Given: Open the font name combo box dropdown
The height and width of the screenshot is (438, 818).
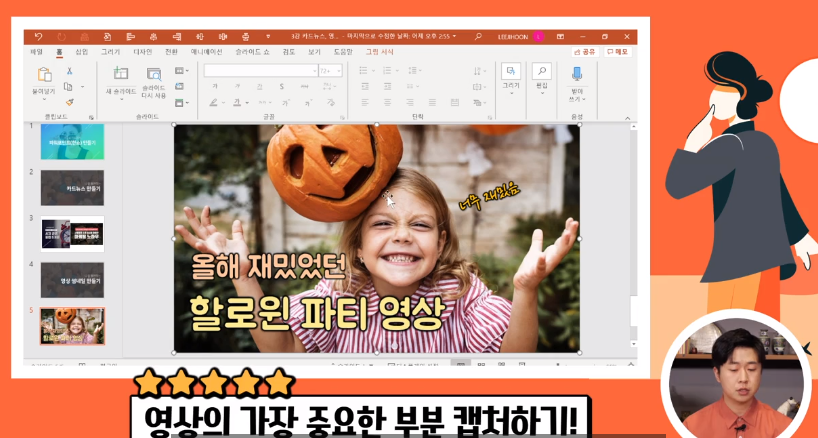Looking at the screenshot, I should (x=315, y=71).
